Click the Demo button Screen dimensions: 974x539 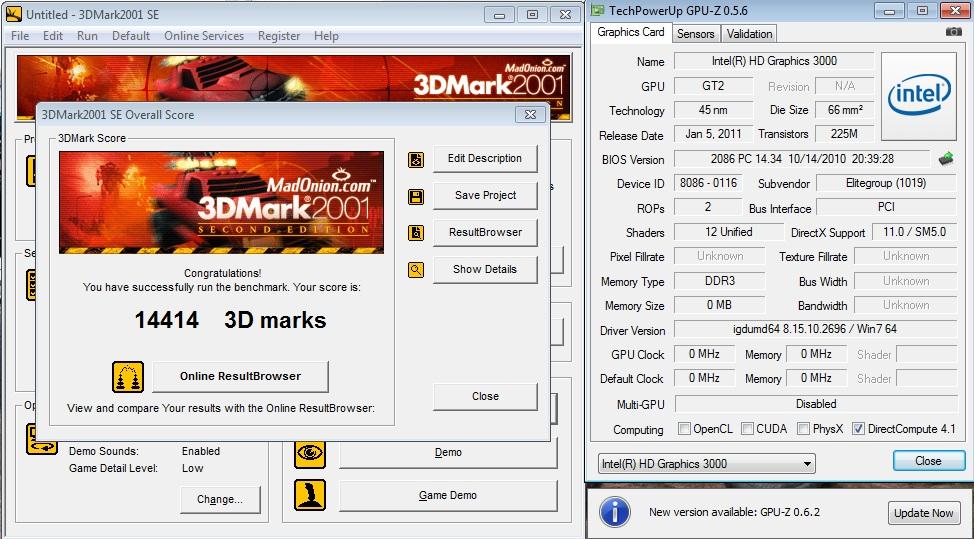click(x=448, y=452)
